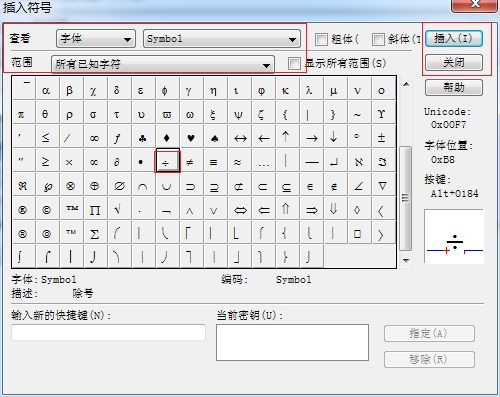Click the description text 除号

(x=83, y=294)
